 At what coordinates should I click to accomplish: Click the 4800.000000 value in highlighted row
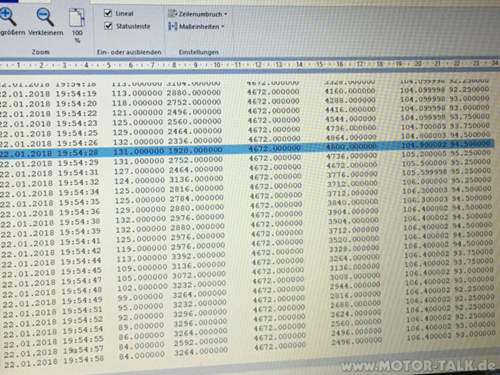tap(351, 146)
